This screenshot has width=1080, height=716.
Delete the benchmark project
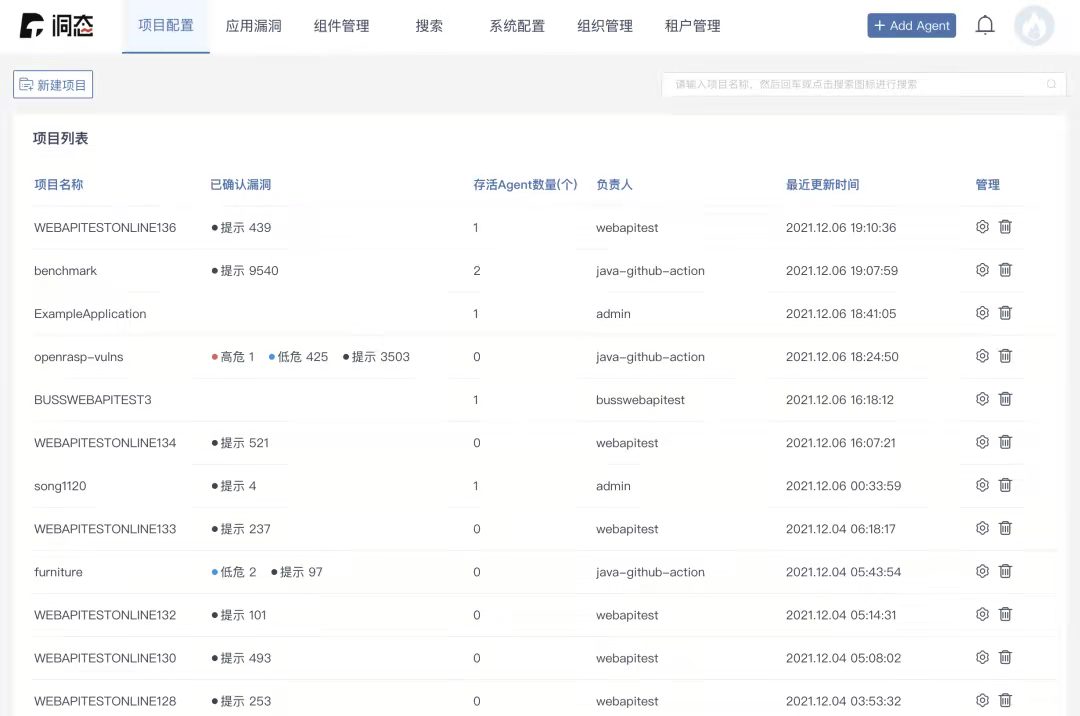coord(1005,270)
